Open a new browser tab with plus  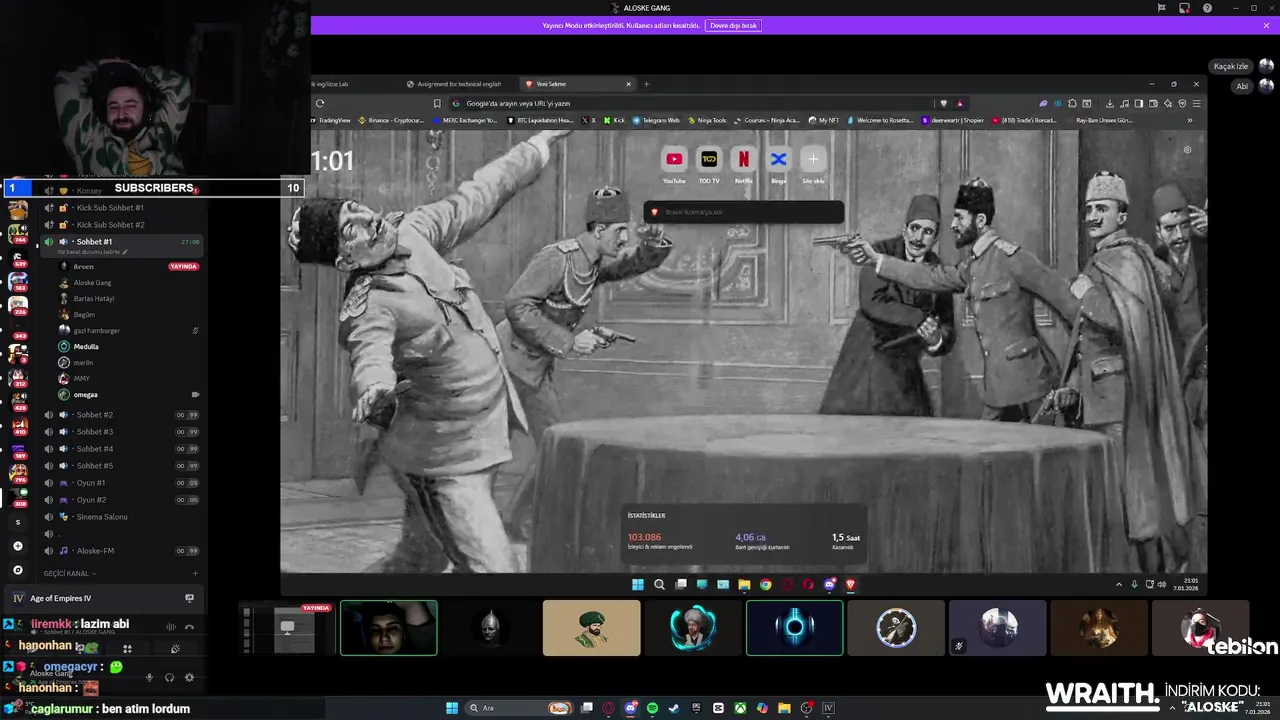tap(646, 84)
